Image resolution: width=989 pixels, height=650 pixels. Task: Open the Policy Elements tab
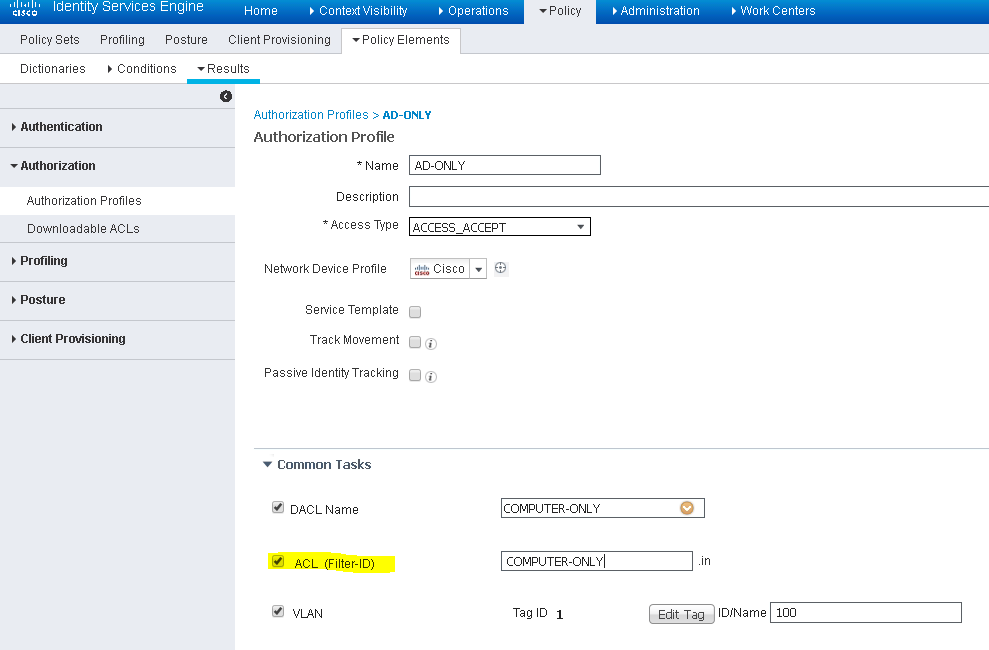tap(401, 40)
